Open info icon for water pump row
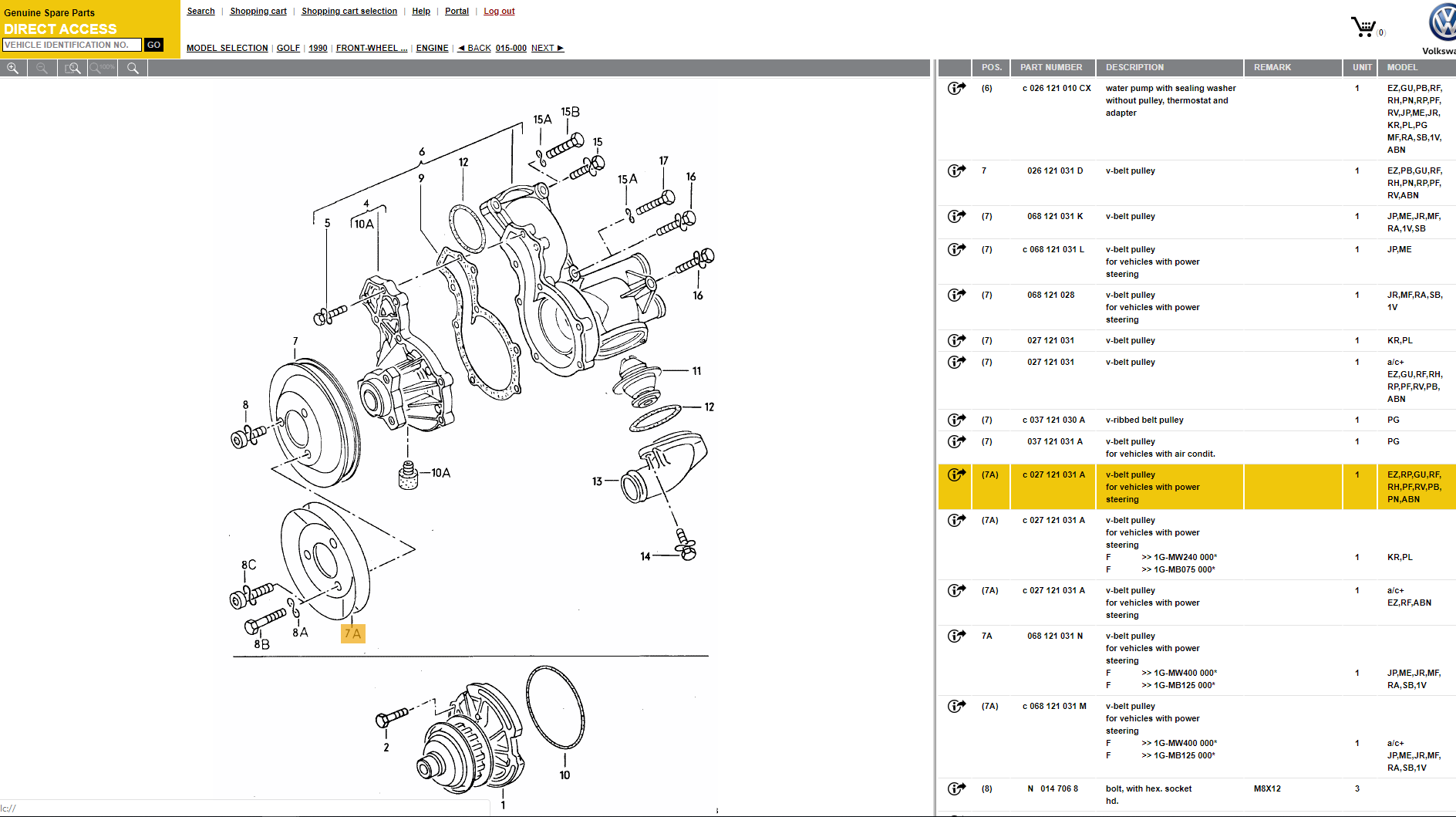The height and width of the screenshot is (817, 1456). [956, 88]
